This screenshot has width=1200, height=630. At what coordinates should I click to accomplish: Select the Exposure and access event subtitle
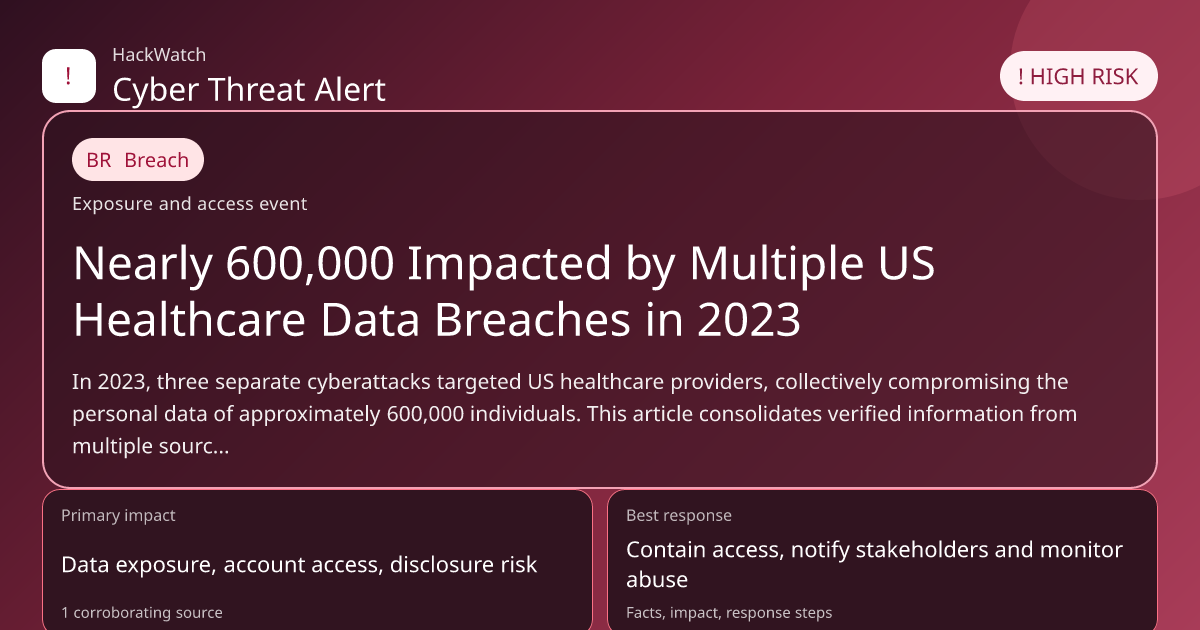tap(189, 204)
